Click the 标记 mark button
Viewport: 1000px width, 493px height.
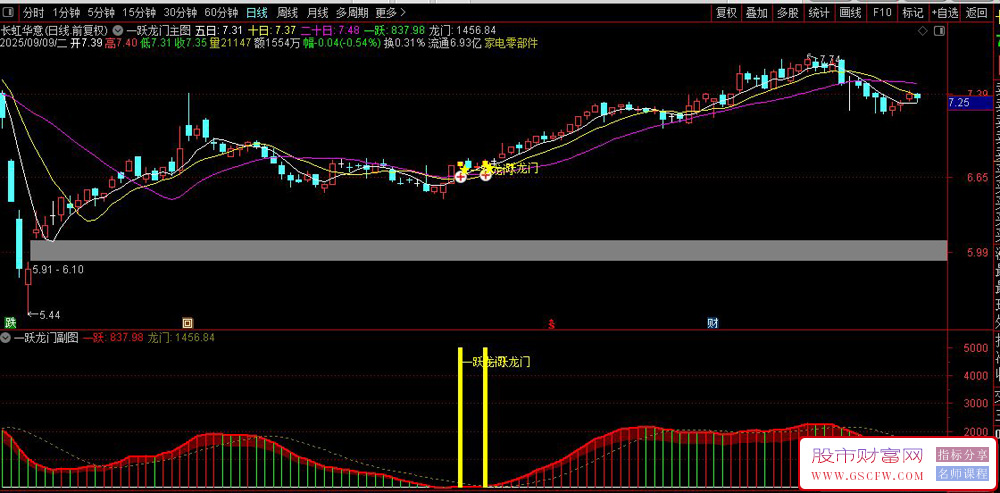coord(913,12)
